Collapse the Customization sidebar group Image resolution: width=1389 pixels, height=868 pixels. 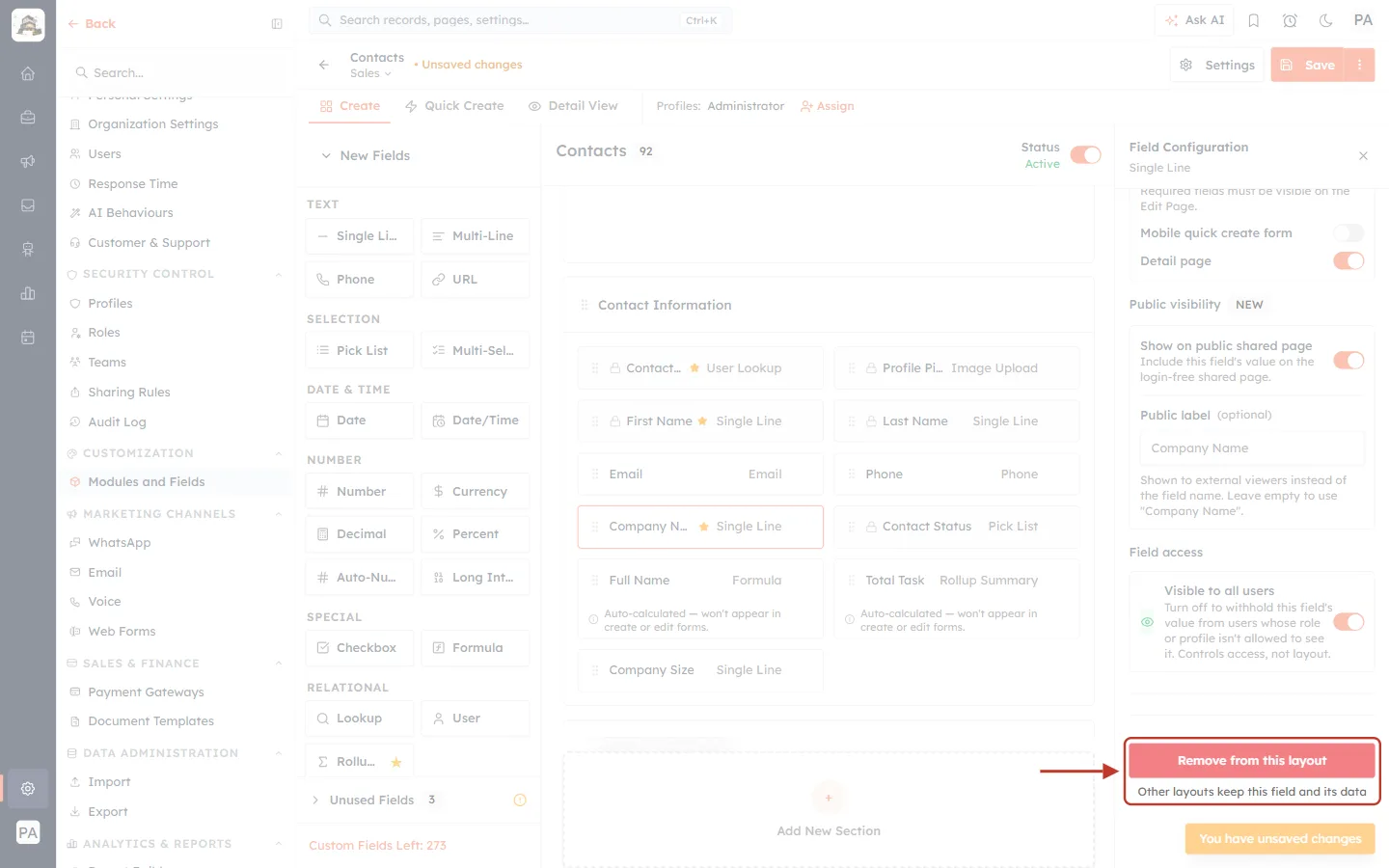(x=279, y=453)
